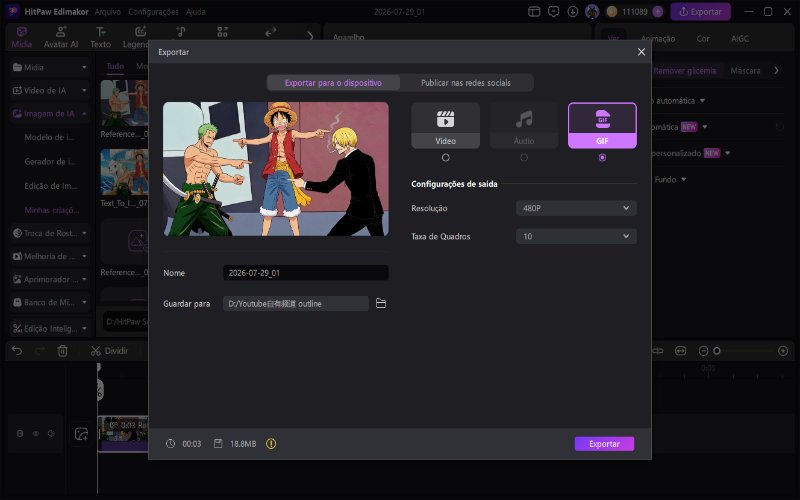Open the Ajuda menu
Viewport: 800px width, 500px height.
[x=196, y=12]
